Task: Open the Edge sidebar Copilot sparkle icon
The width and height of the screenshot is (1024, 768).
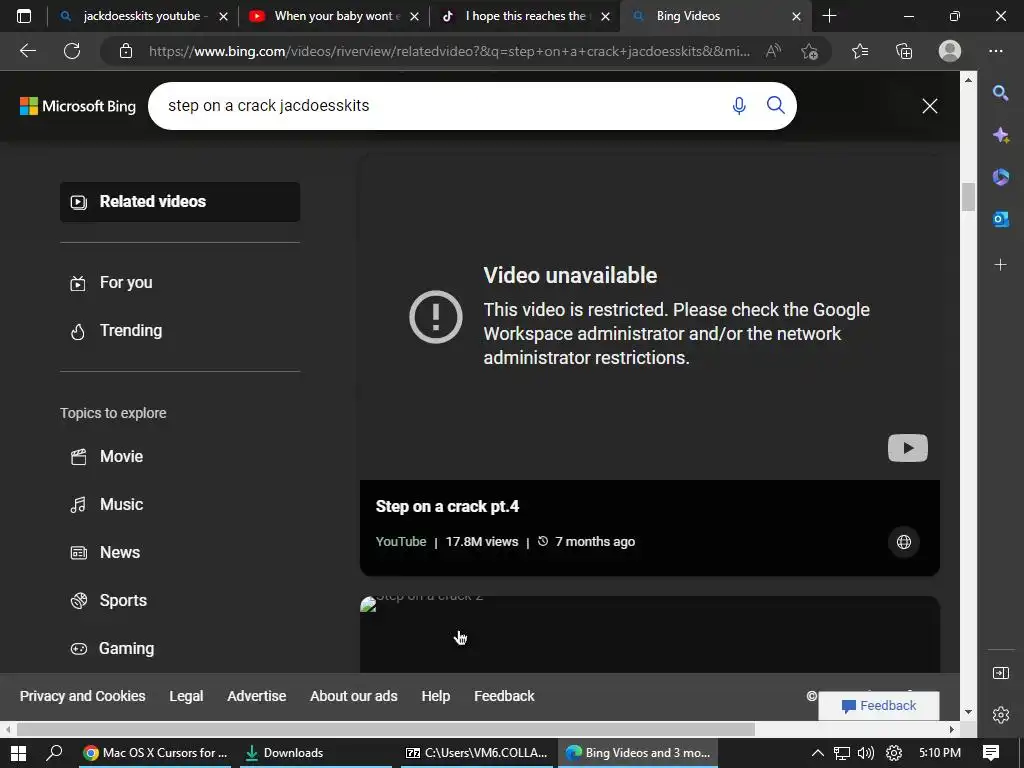Action: [1000, 135]
